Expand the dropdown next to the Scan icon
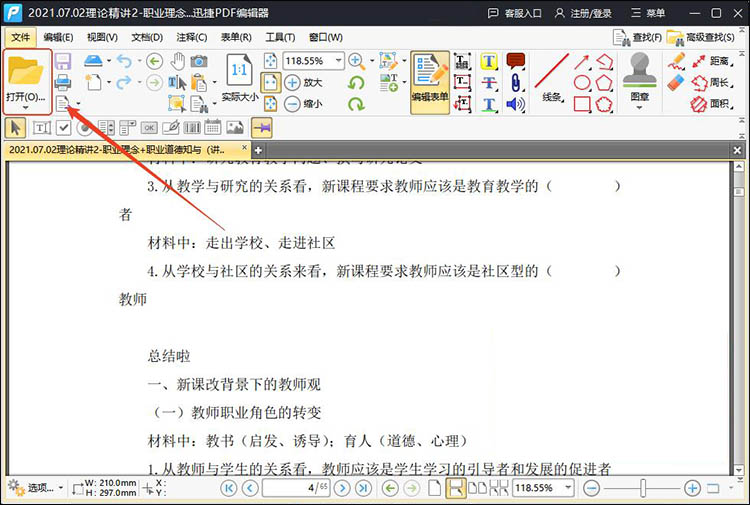 [109, 61]
